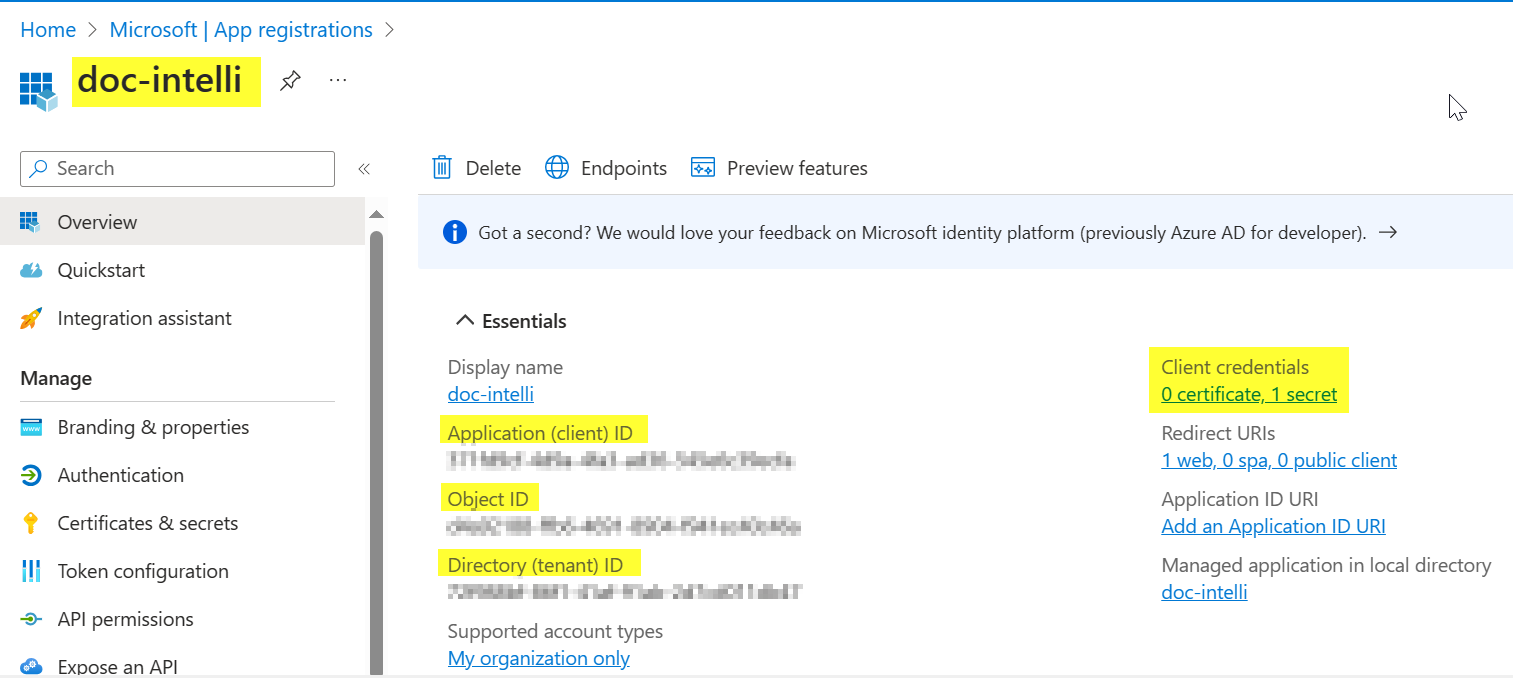Click the Authentication icon in the sidebar

[31, 475]
